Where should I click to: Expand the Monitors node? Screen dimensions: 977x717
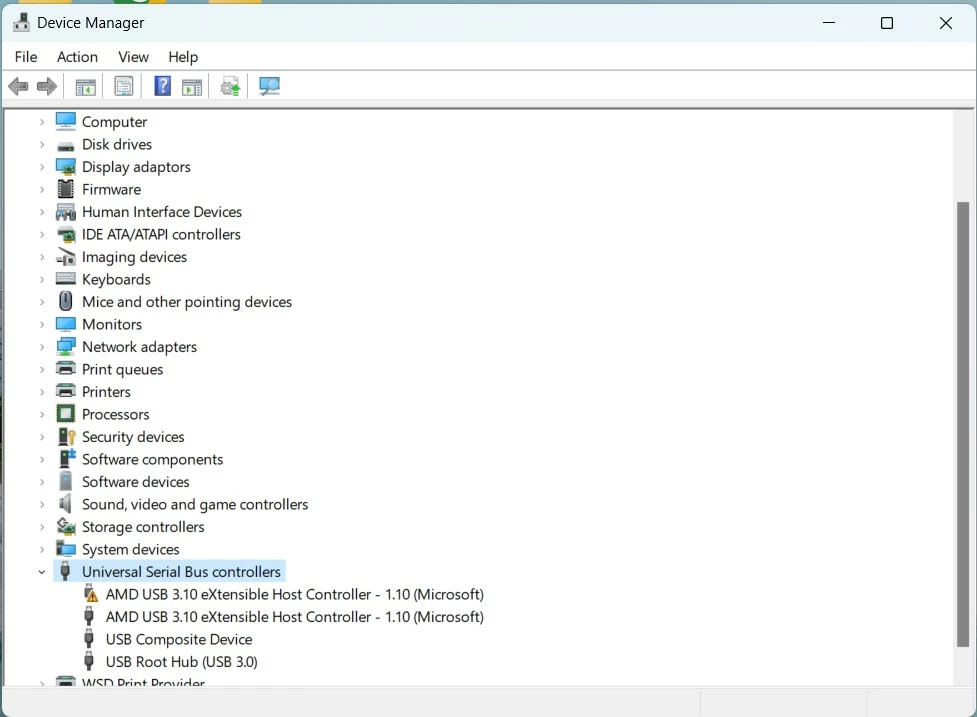click(x=42, y=325)
